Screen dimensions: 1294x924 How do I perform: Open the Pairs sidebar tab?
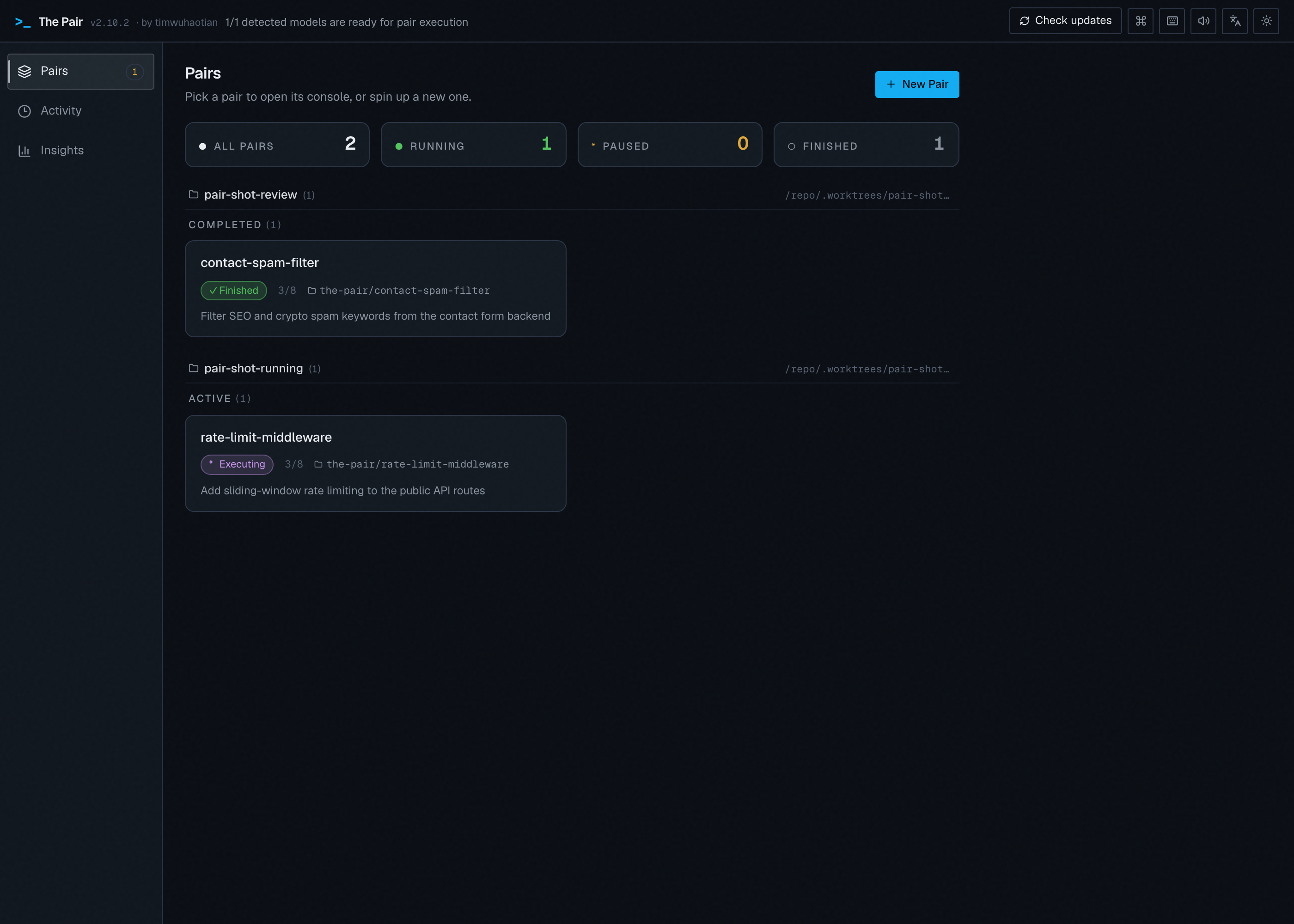pos(81,72)
